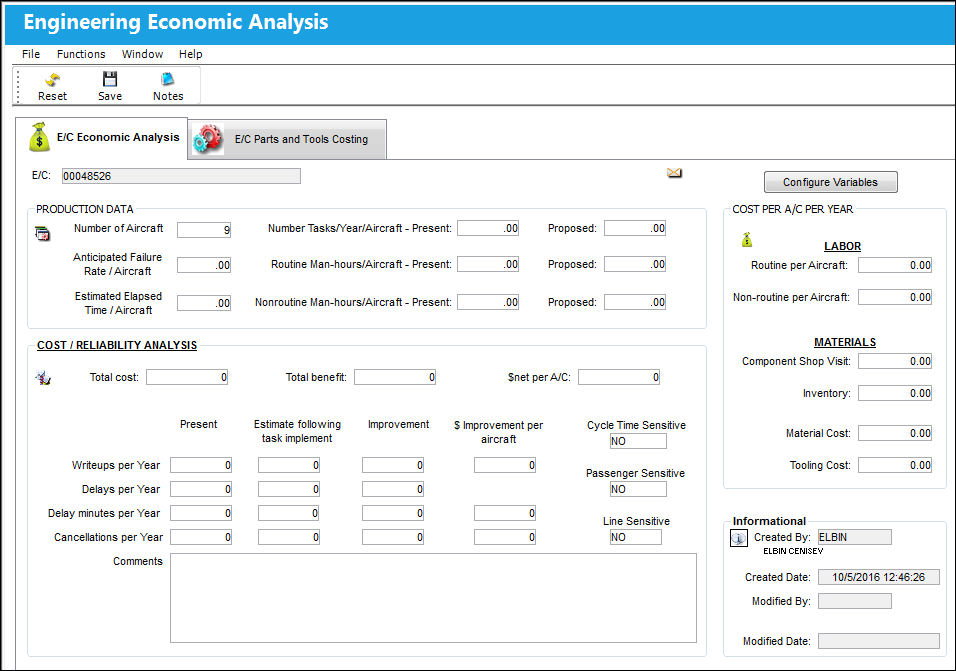The image size is (956, 671).
Task: Click the Configure Variables button
Action: coord(830,182)
